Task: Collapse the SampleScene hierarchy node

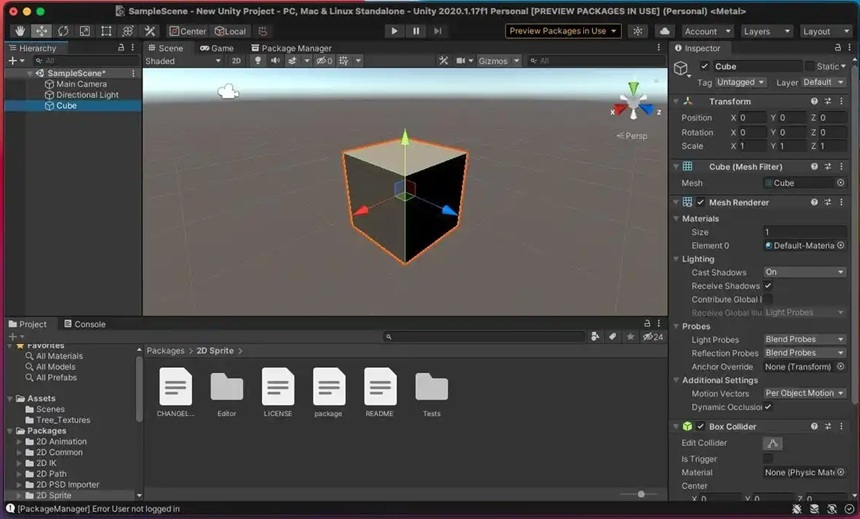Action: click(29, 73)
